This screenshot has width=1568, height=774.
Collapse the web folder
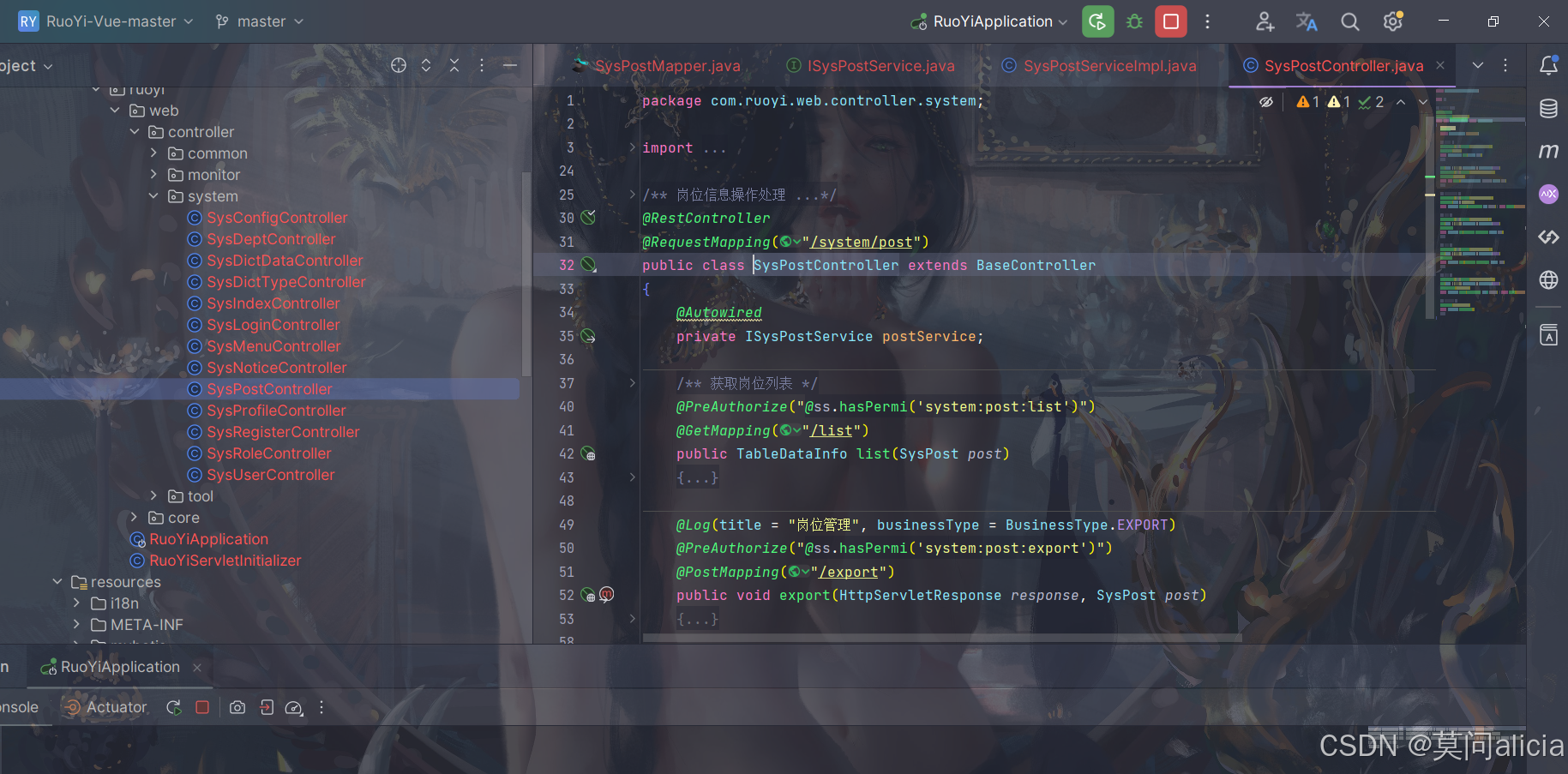click(115, 111)
